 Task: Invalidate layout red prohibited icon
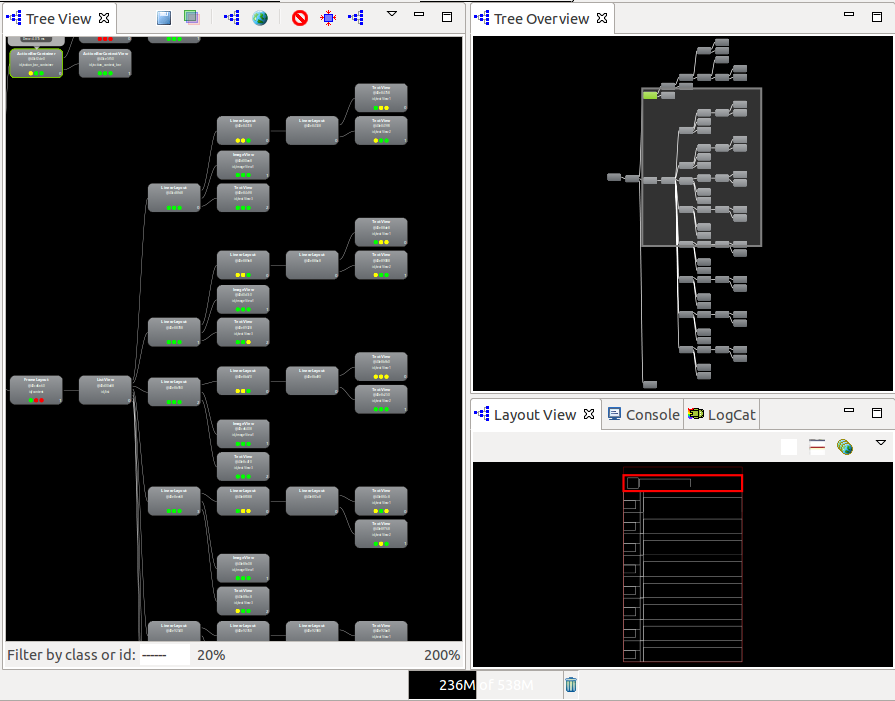coord(300,18)
